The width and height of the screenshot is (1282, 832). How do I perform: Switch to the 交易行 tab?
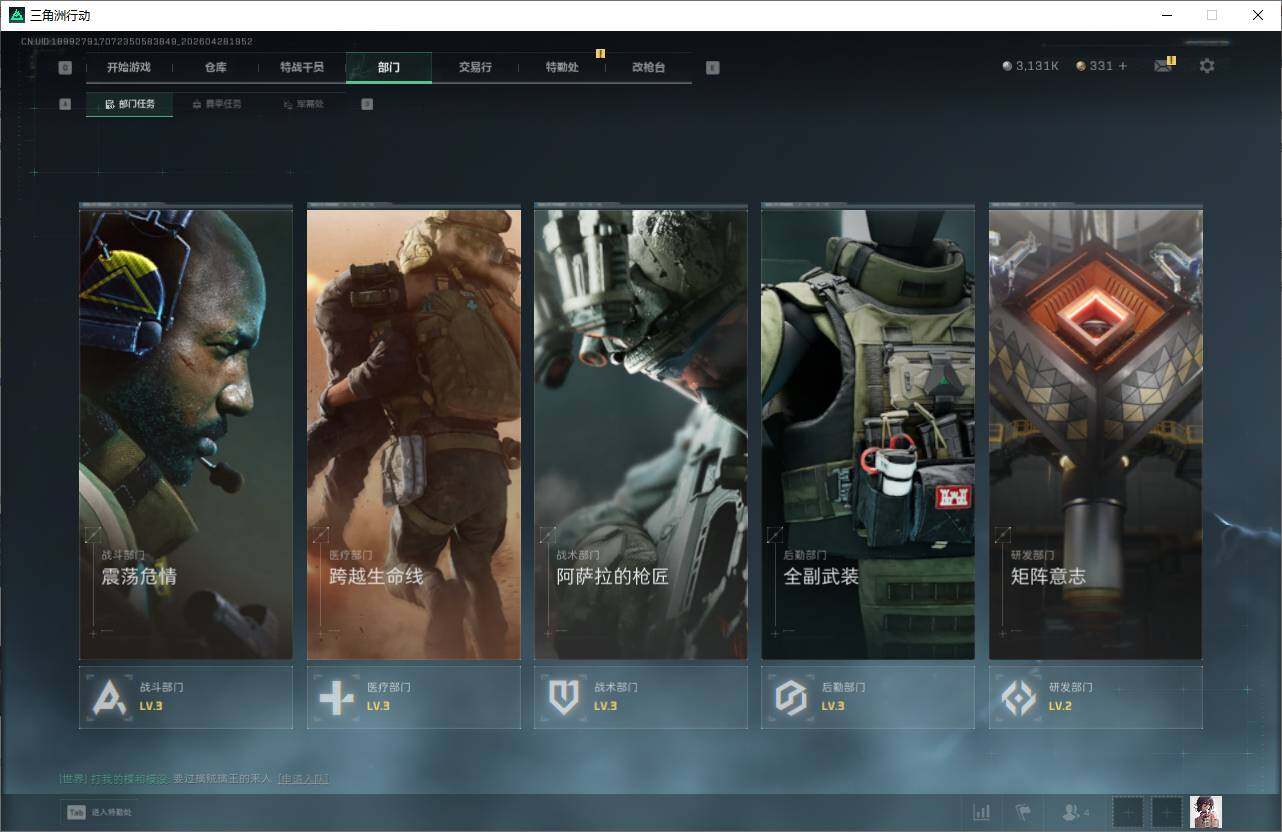475,67
